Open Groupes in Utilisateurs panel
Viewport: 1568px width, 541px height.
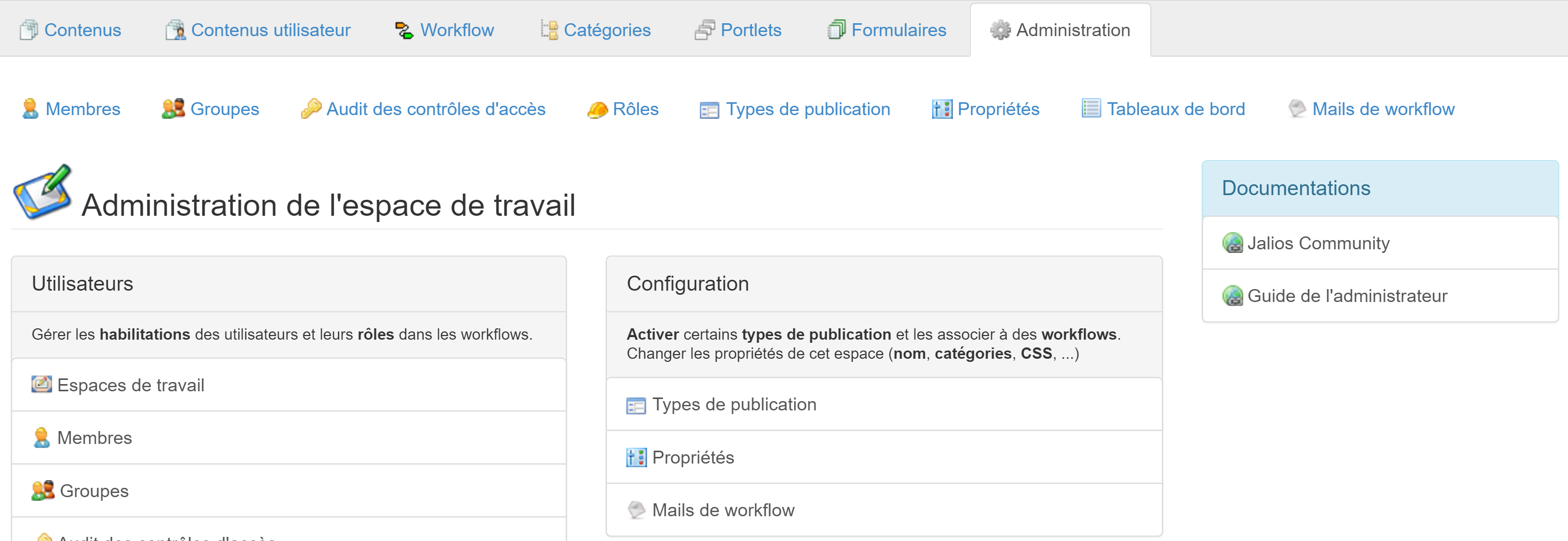(289, 491)
